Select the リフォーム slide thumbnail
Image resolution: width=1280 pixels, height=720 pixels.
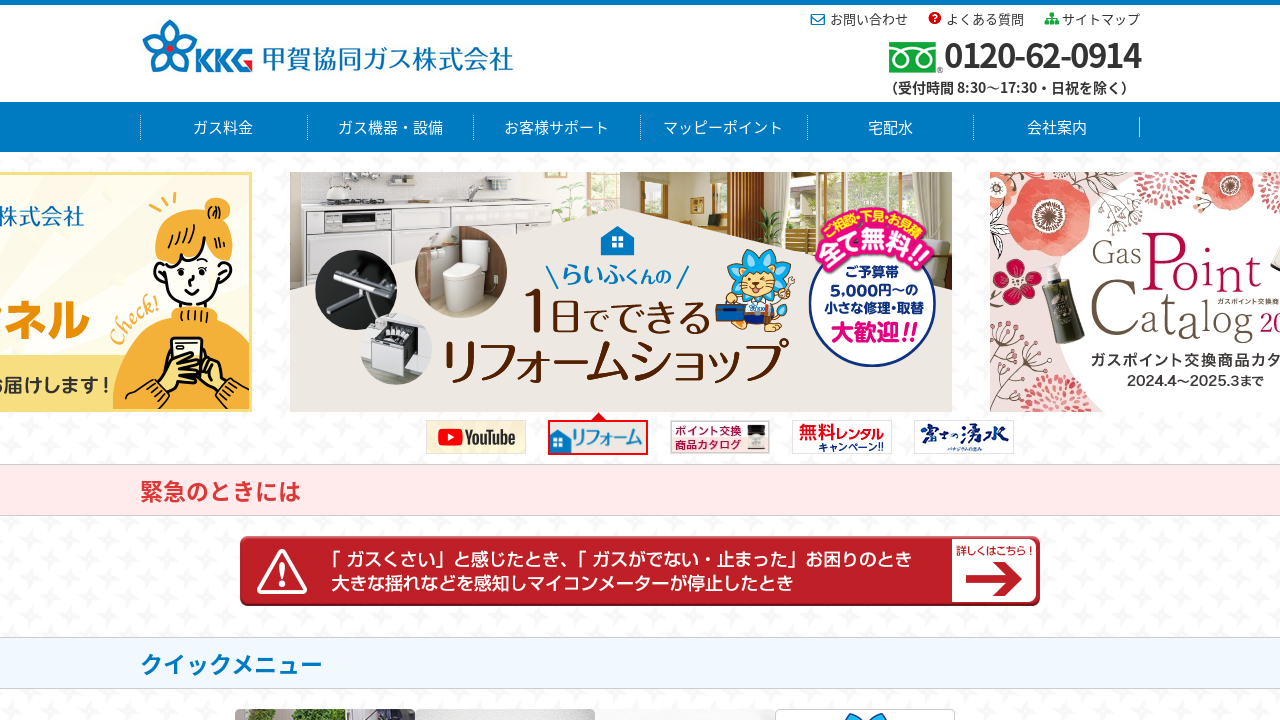pyautogui.click(x=598, y=438)
